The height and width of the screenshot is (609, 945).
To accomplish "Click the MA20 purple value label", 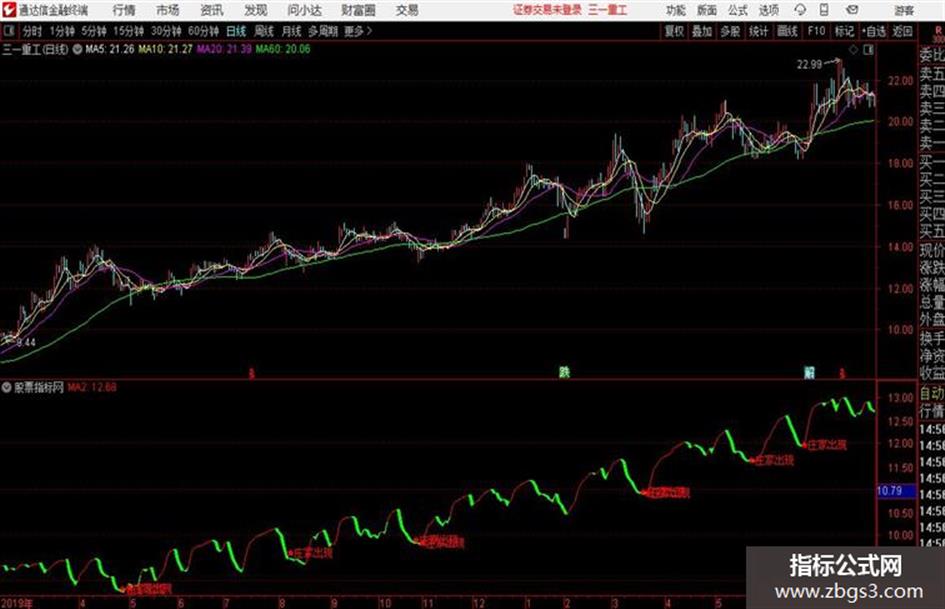I will [224, 49].
